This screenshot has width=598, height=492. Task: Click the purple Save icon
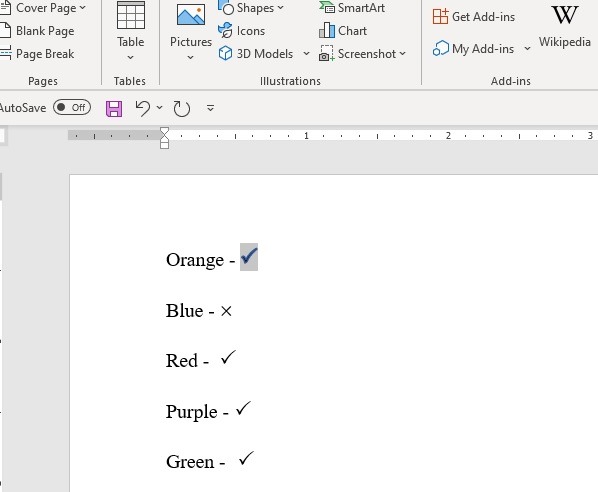pyautogui.click(x=114, y=109)
